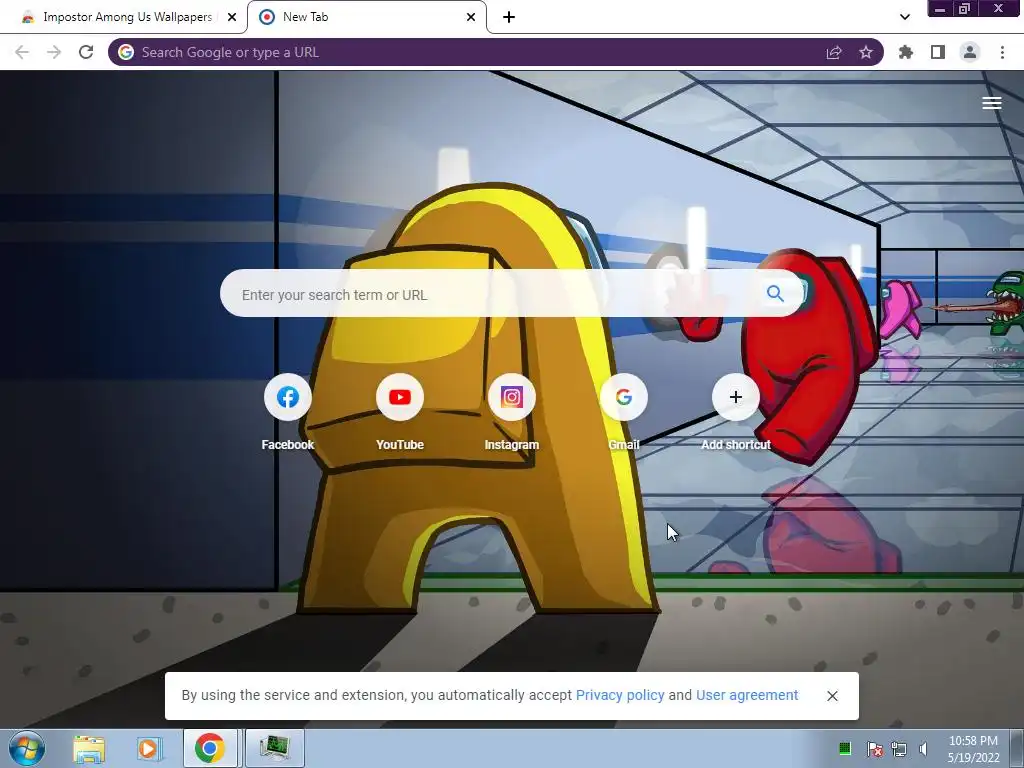The image size is (1024, 768).
Task: Open the Facebook shortcut icon
Action: [287, 397]
